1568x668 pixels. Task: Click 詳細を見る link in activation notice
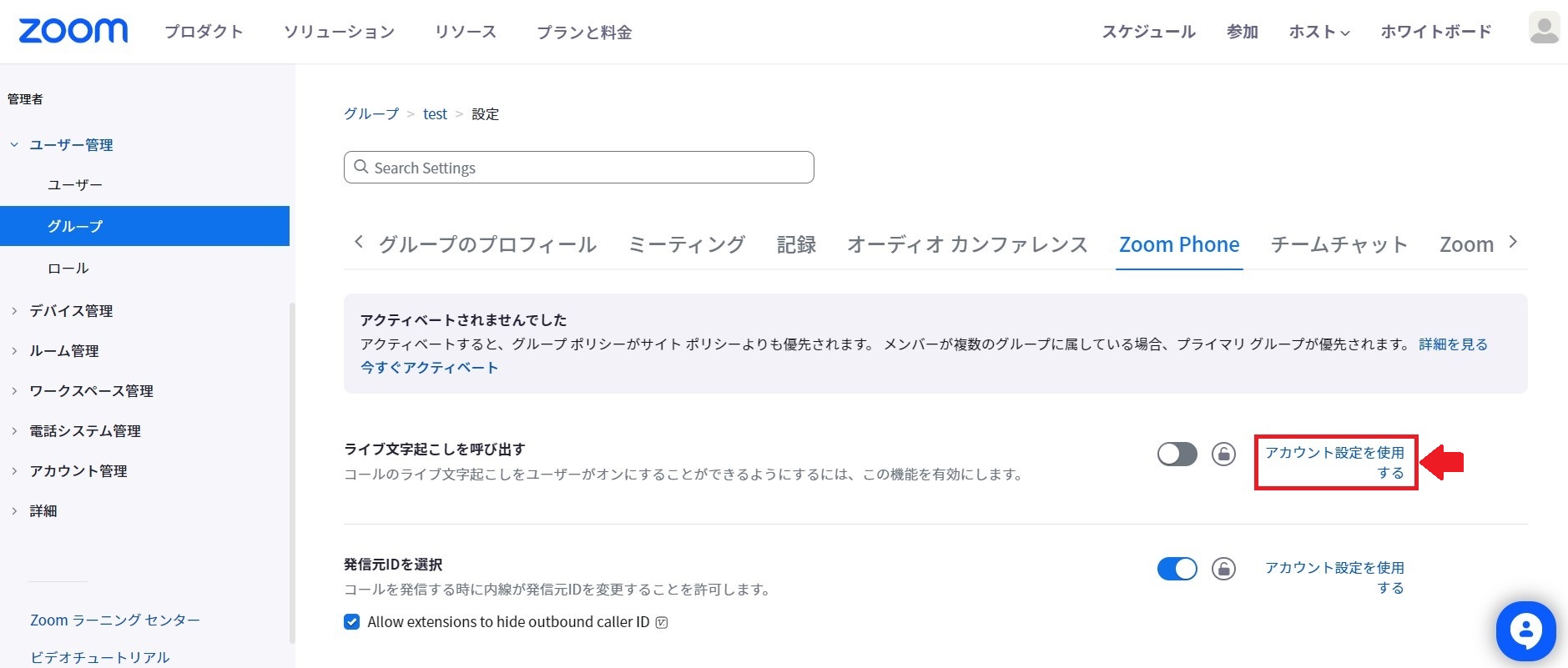[x=1453, y=344]
